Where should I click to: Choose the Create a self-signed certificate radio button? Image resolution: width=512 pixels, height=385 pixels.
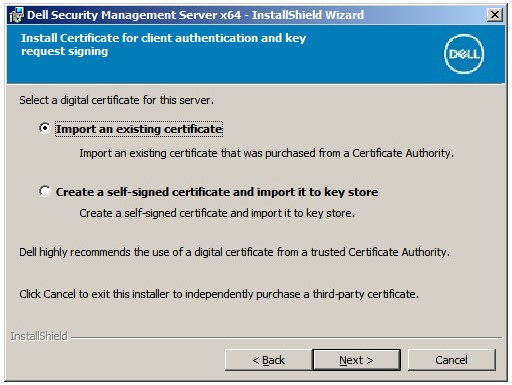45,191
